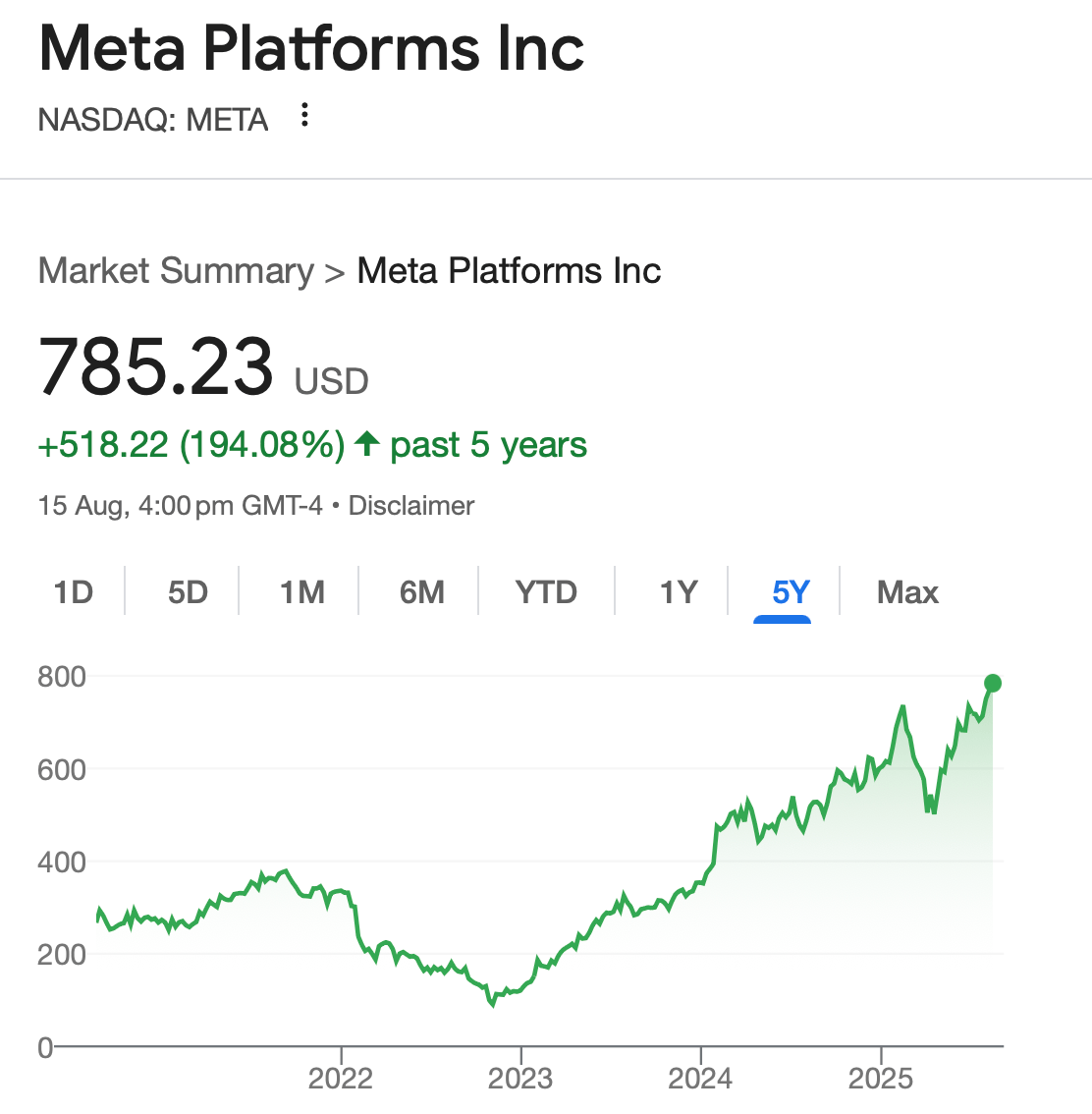Click the 2023 marker on the time axis

tap(520, 1078)
